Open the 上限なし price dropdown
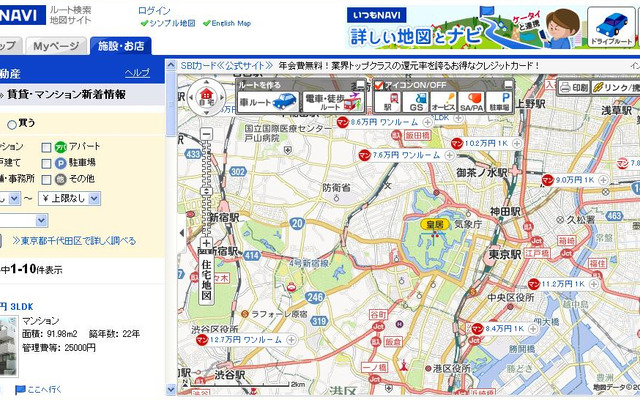Viewport: 640px width, 400px height. click(x=69, y=199)
